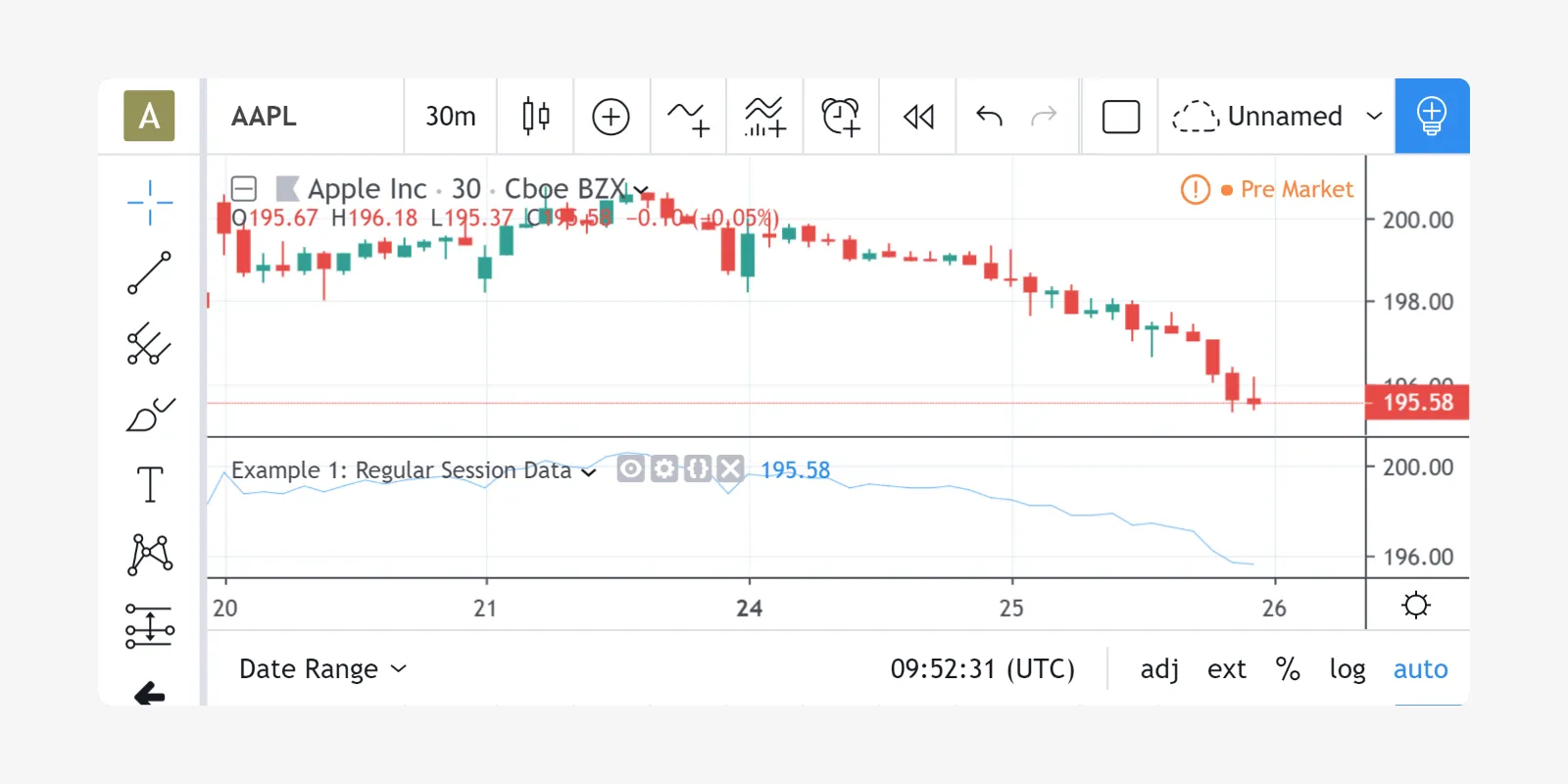The width and height of the screenshot is (1568, 784).
Task: Expand the Date Range dropdown
Action: pyautogui.click(x=322, y=669)
